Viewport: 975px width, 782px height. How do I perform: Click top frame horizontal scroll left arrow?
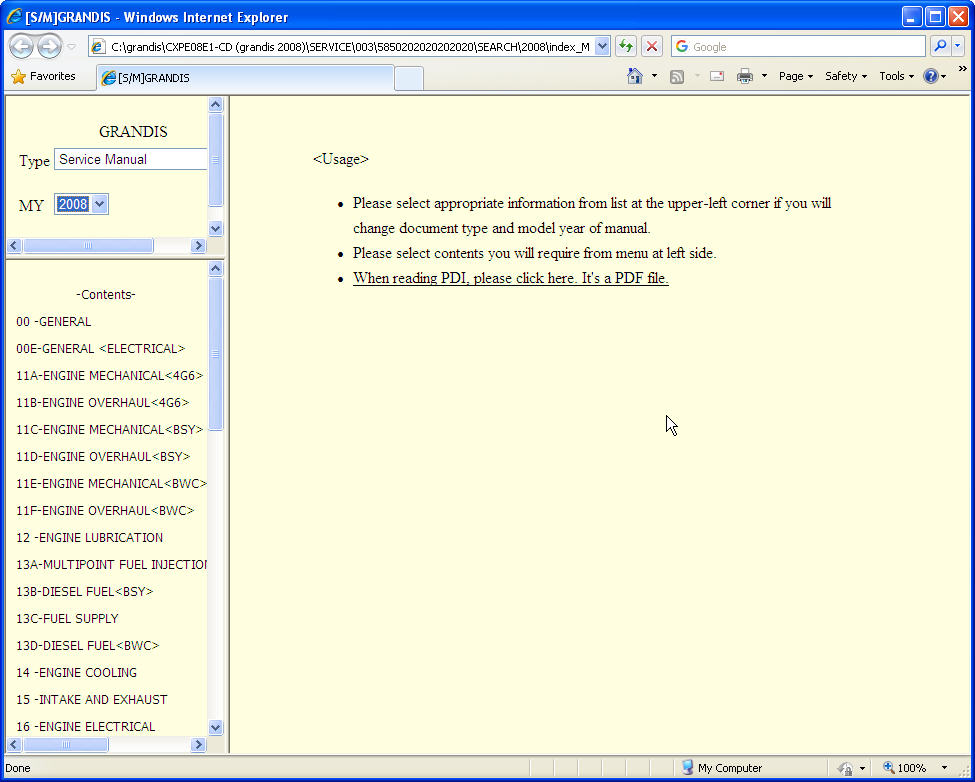pos(14,246)
